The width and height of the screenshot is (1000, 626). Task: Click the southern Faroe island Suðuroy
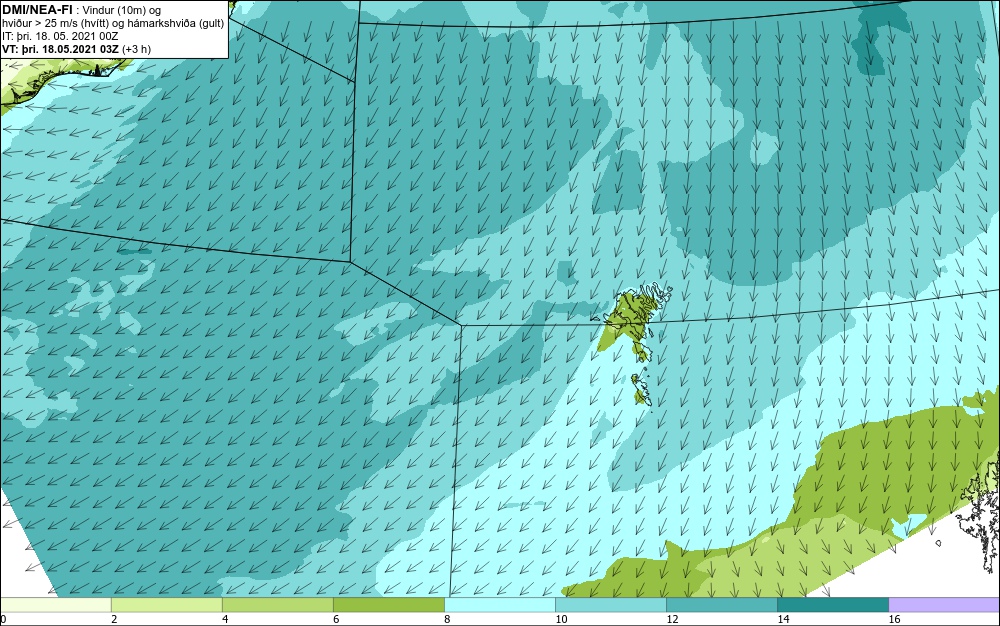click(x=640, y=390)
